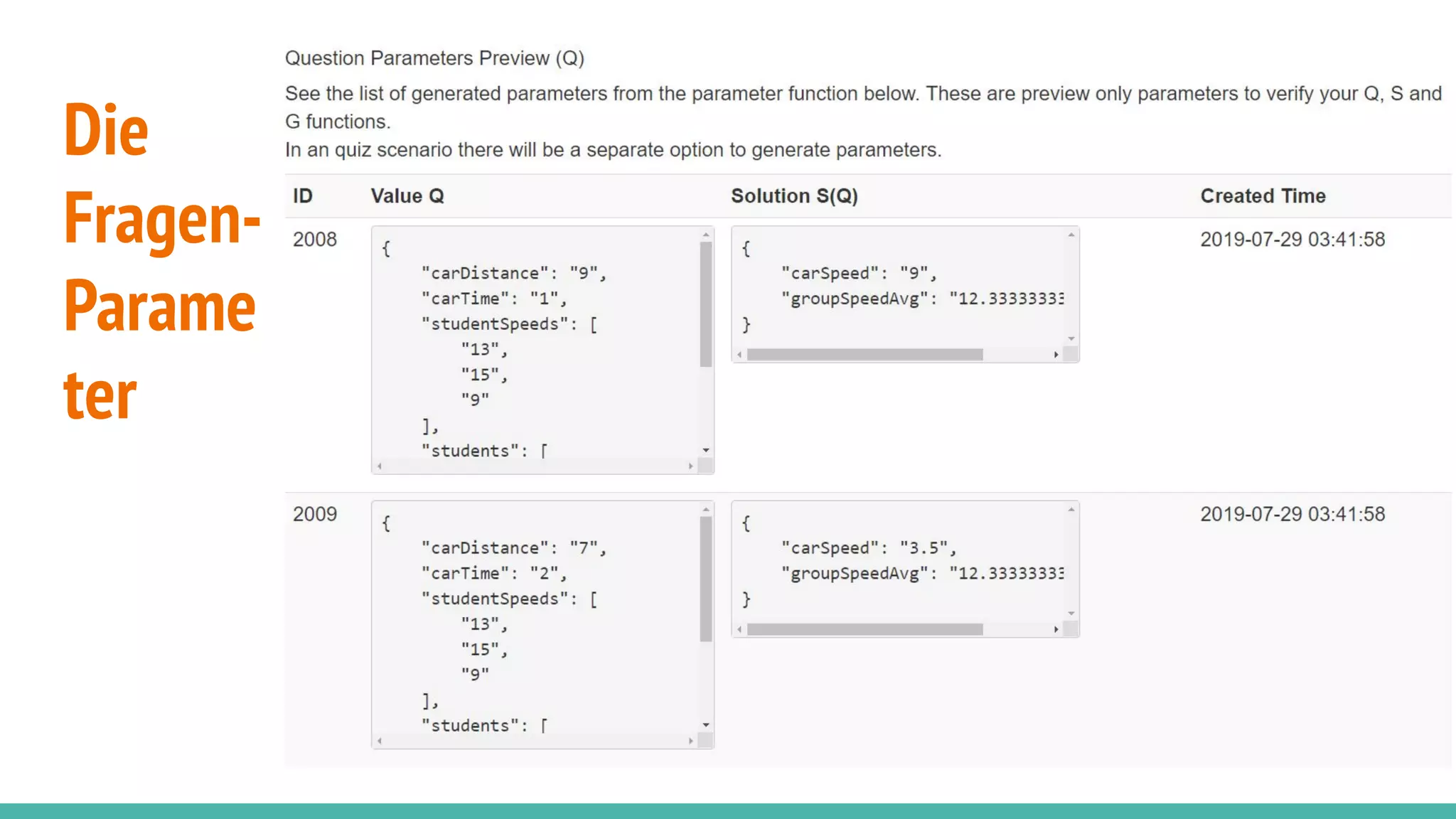Click scroll-right arrow in row 2009 Solution box
Image resolution: width=1456 pixels, height=819 pixels.
(1056, 629)
